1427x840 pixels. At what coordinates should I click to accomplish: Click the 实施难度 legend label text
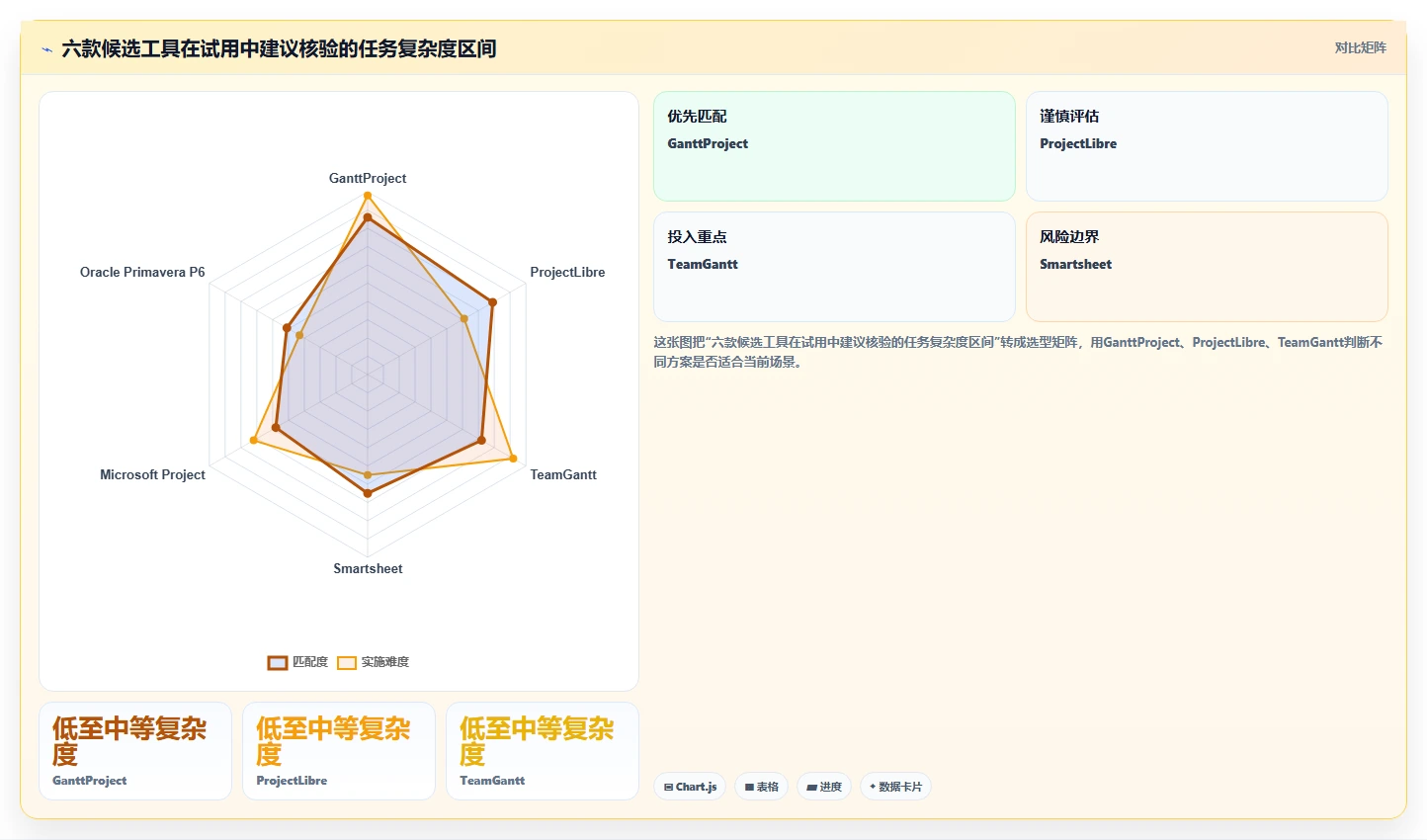click(x=385, y=662)
